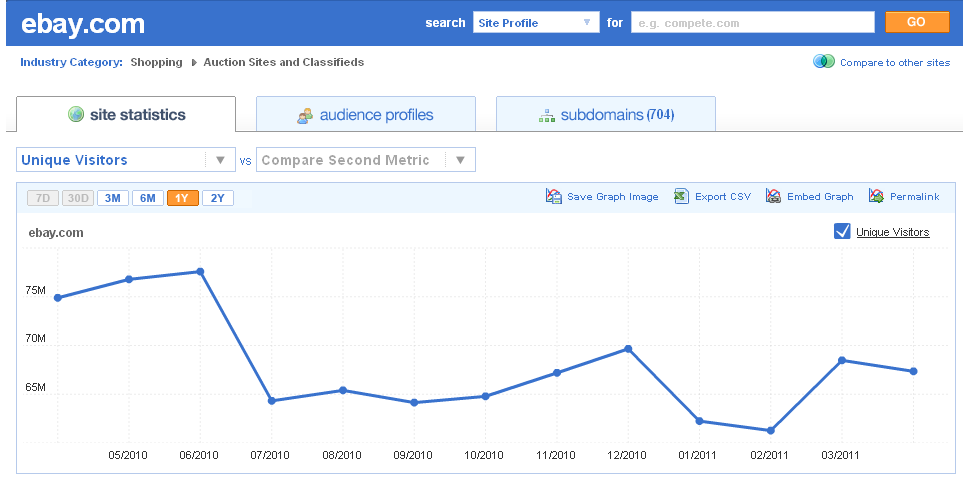The height and width of the screenshot is (477, 965).
Task: Click the Shopping category link
Action: pyautogui.click(x=156, y=62)
